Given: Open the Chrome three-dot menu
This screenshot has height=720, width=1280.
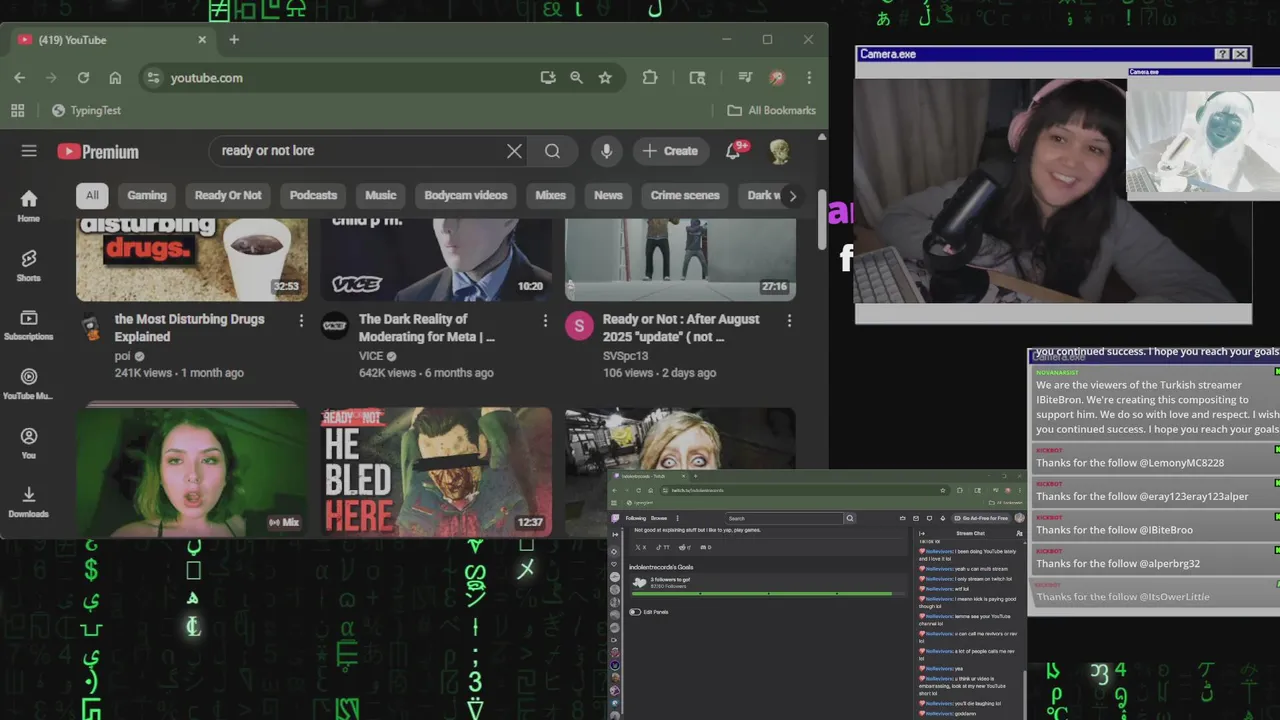Looking at the screenshot, I should pyautogui.click(x=809, y=78).
